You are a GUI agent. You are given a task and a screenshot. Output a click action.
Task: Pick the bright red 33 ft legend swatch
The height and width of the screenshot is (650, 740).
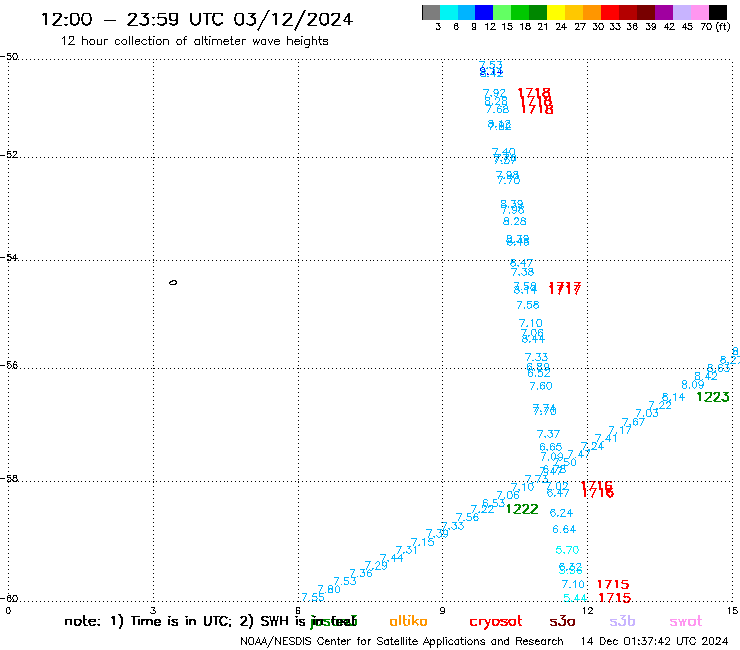(610, 12)
